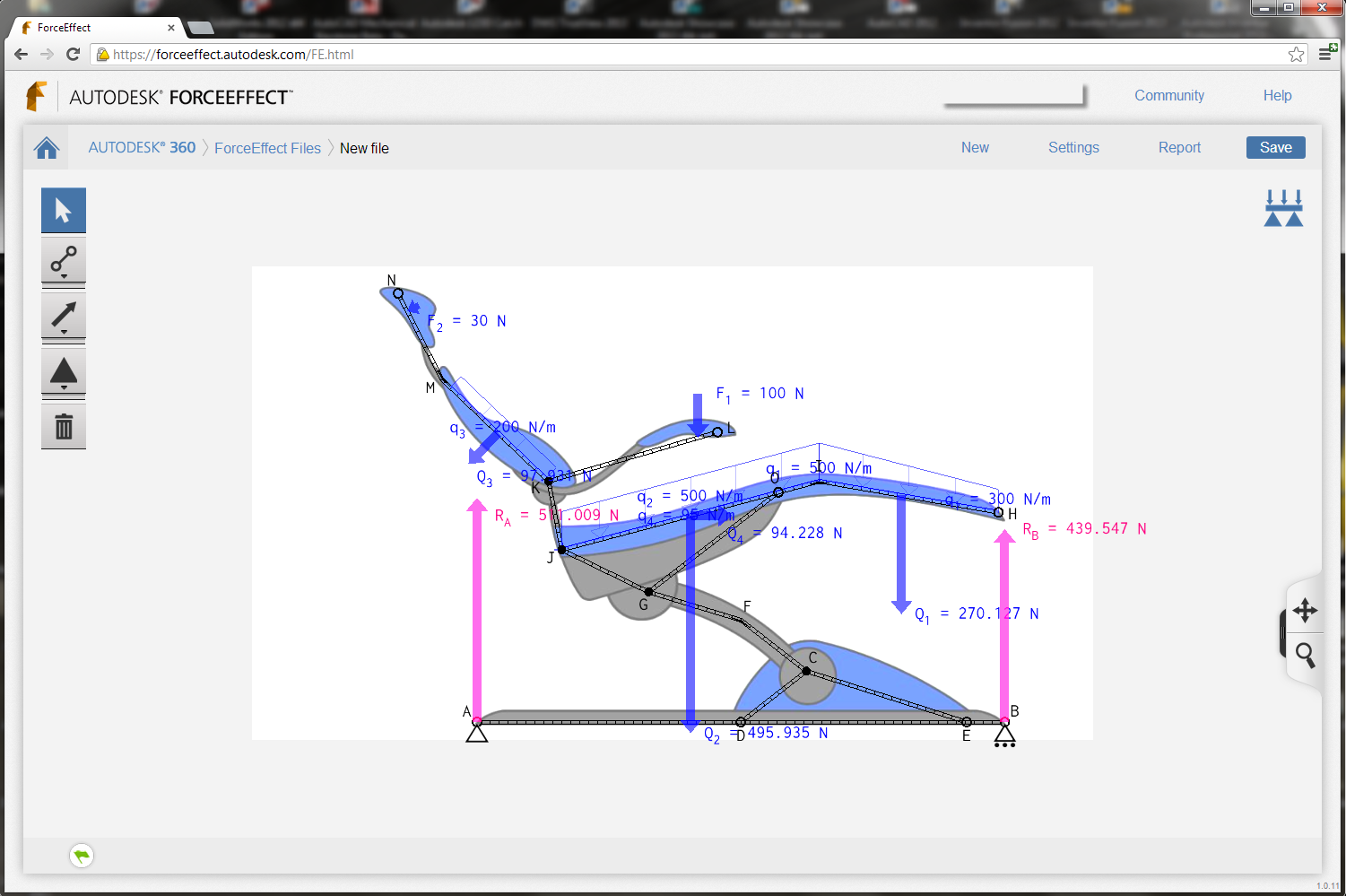
Task: Open the Community link
Action: 1168,96
